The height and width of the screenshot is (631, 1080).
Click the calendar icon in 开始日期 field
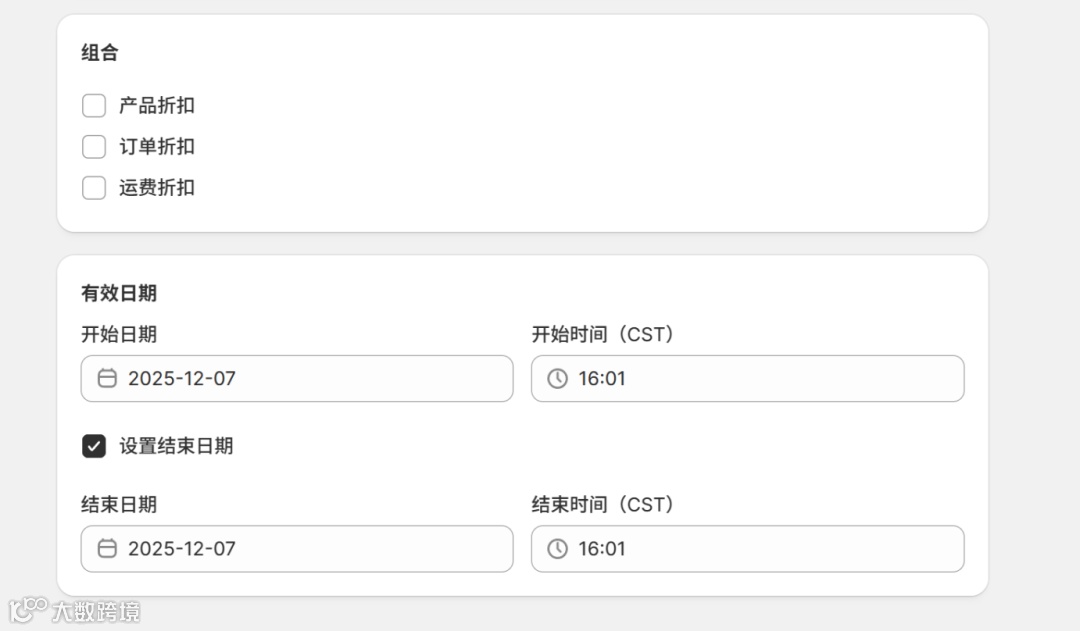tap(107, 378)
